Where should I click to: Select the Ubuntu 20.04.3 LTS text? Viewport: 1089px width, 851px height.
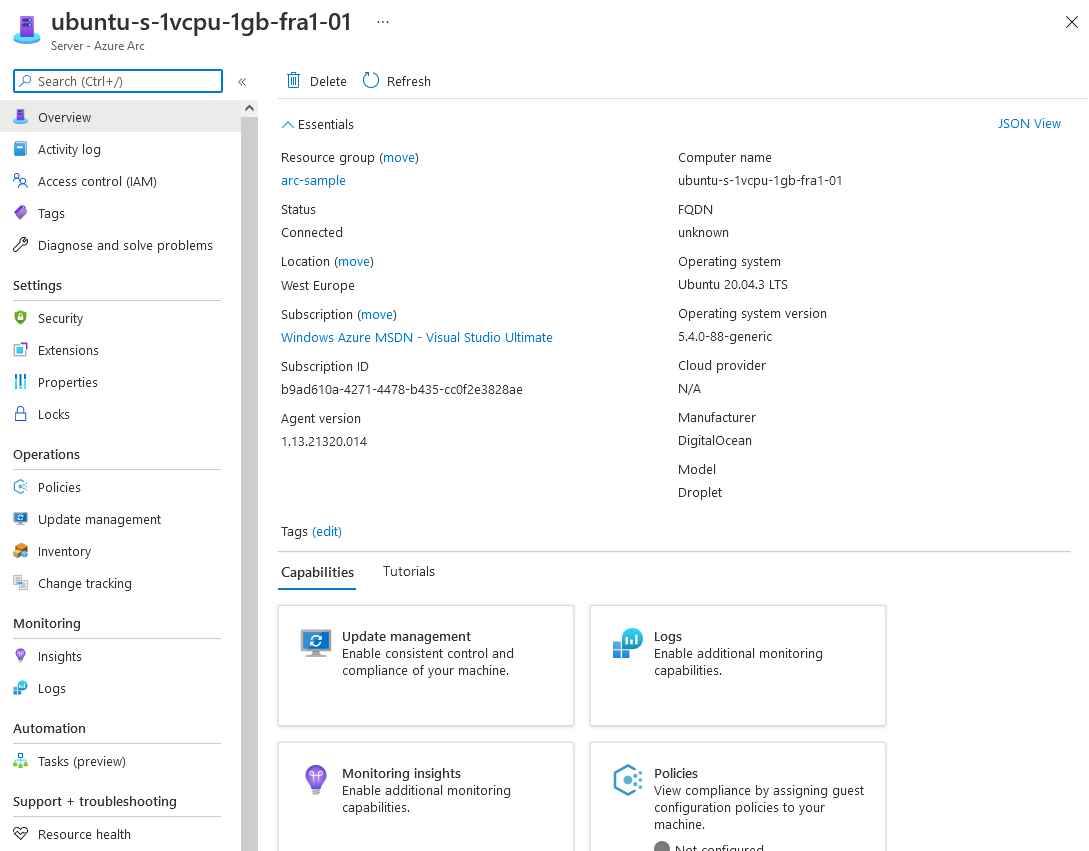coord(733,284)
